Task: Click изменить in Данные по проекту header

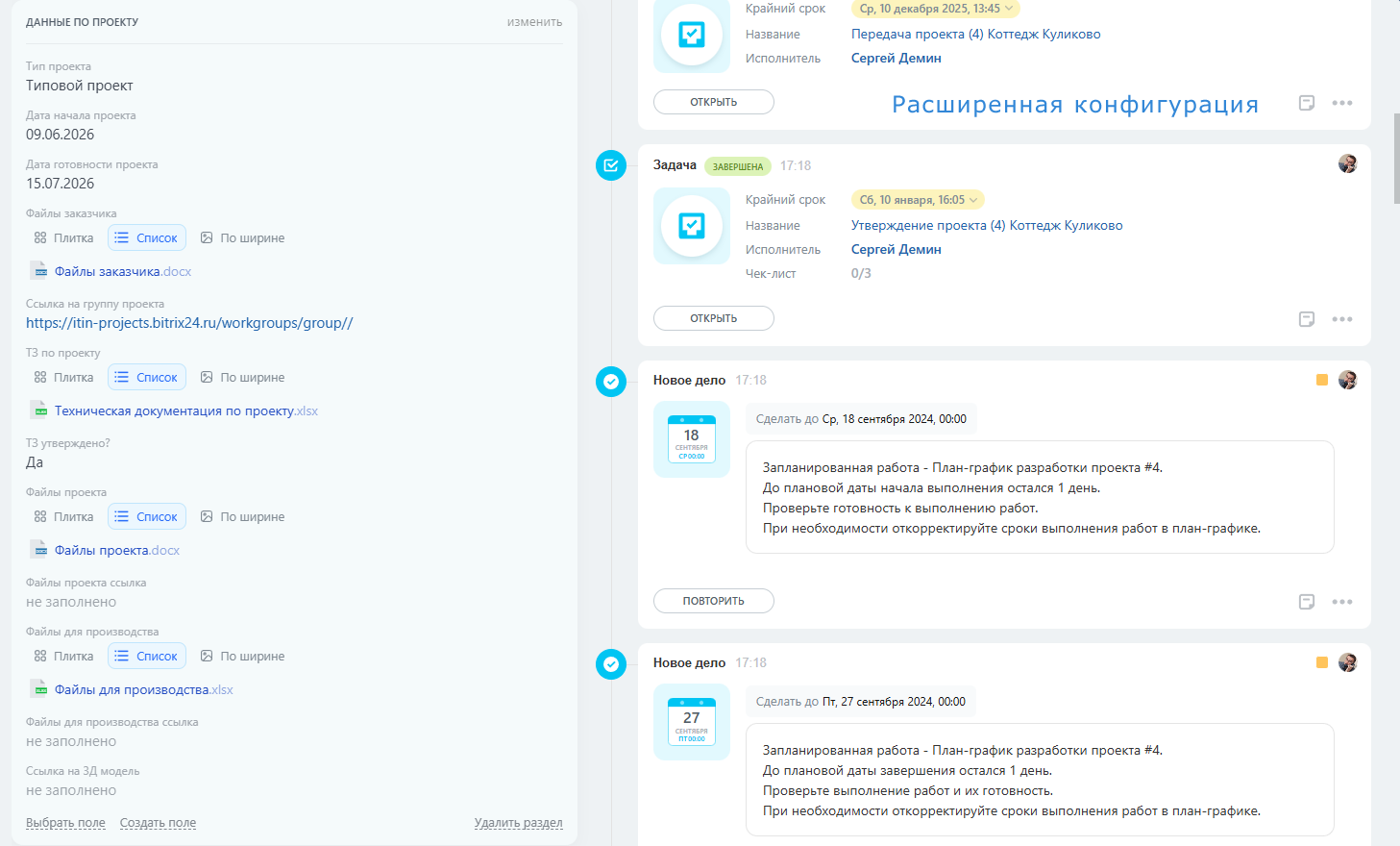Action: tap(535, 22)
